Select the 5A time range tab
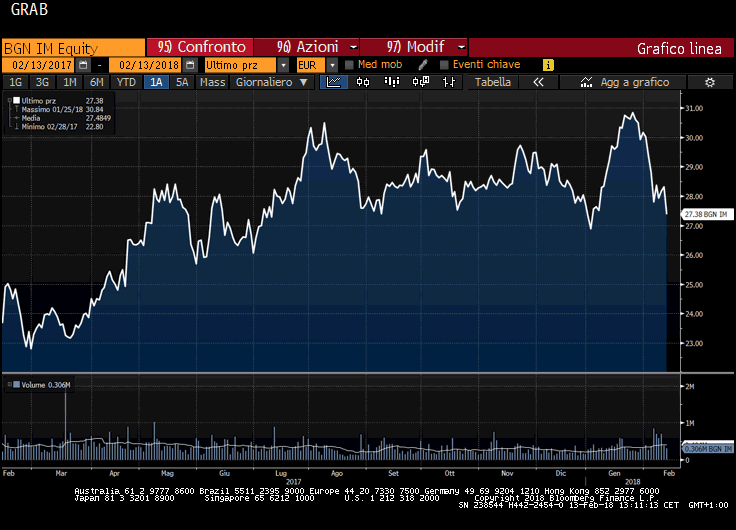 click(182, 82)
